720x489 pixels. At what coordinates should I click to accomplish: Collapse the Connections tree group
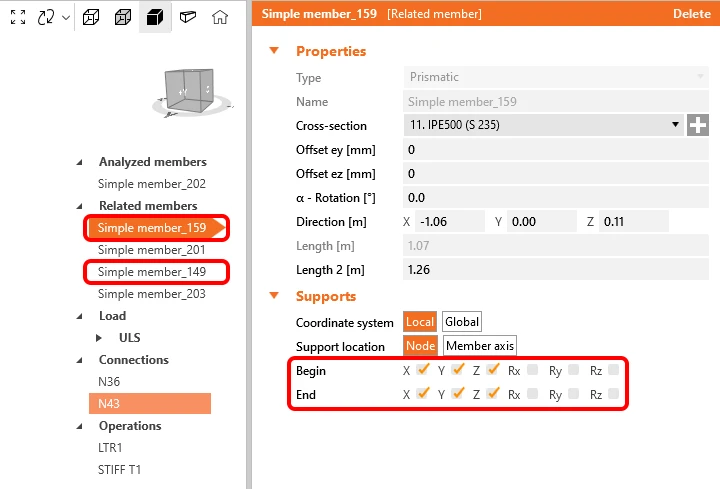pyautogui.click(x=79, y=360)
